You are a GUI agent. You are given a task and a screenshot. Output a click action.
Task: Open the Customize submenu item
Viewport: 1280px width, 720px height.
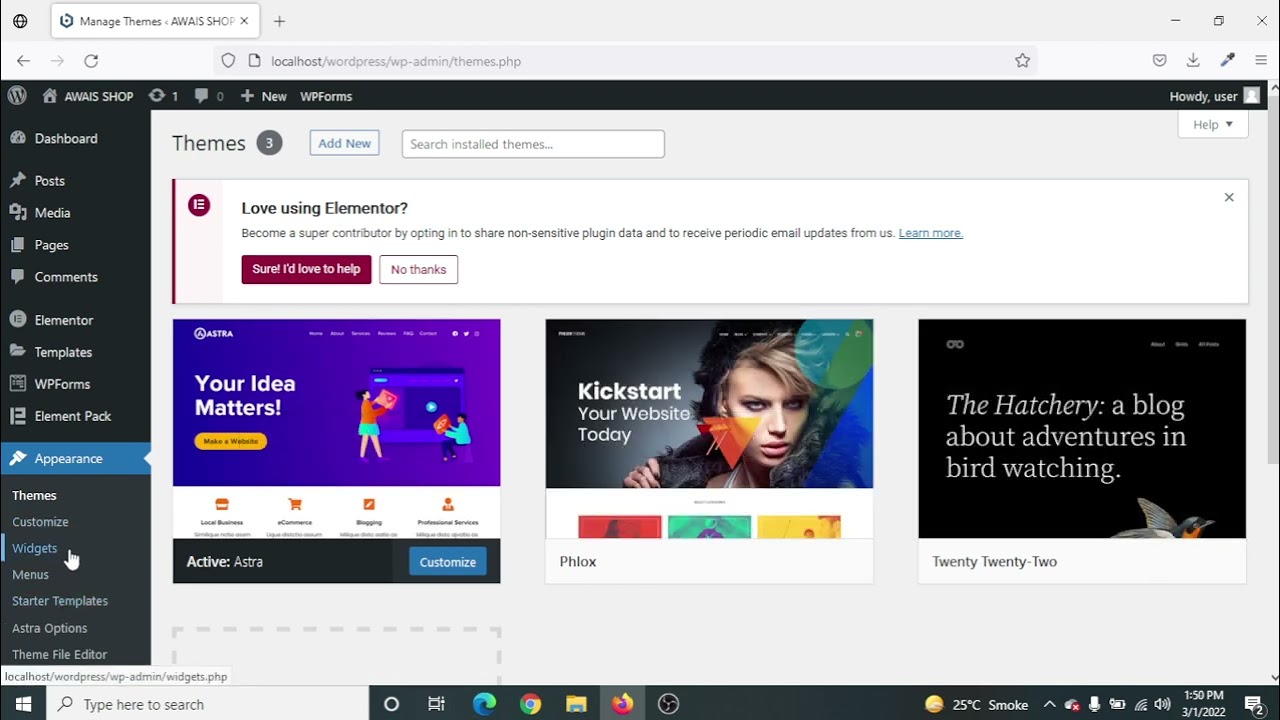(40, 522)
